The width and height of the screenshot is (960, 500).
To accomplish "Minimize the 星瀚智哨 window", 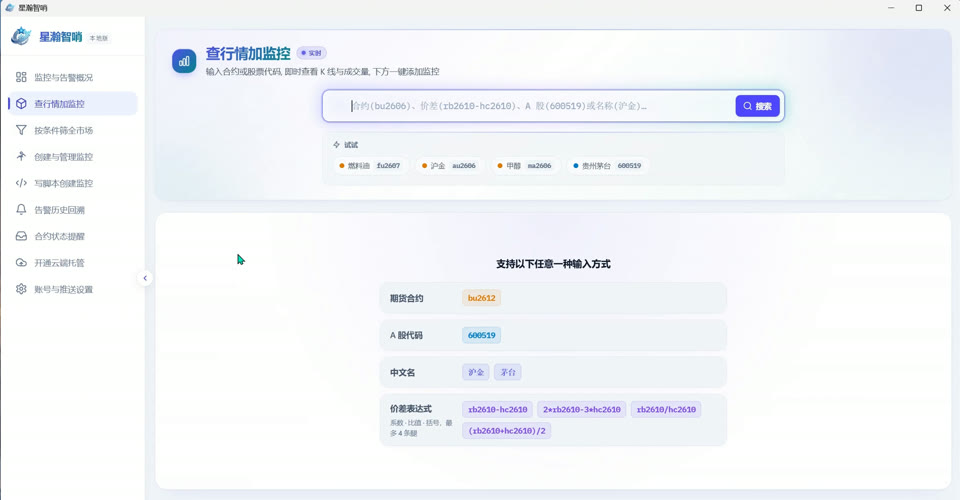I will pos(891,8).
